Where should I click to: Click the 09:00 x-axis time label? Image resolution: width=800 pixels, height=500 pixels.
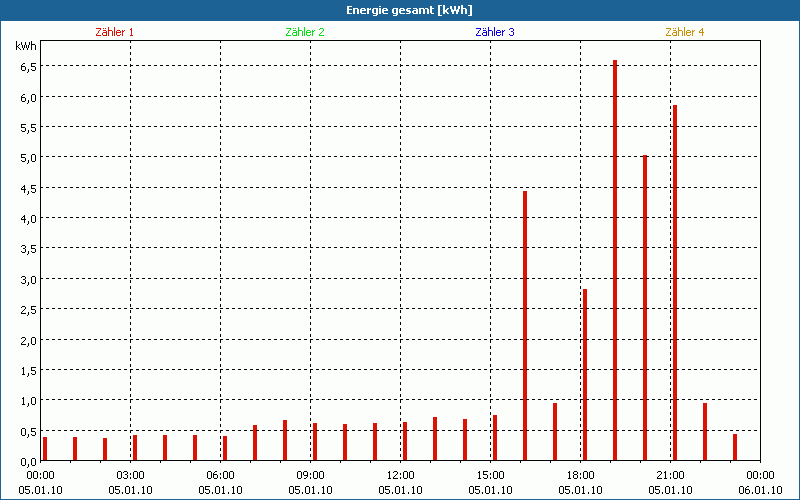coord(310,476)
